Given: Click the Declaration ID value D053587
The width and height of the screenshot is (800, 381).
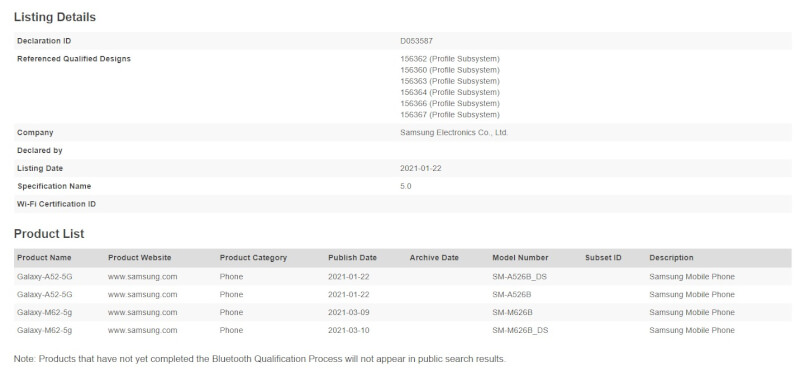Looking at the screenshot, I should pyautogui.click(x=416, y=41).
